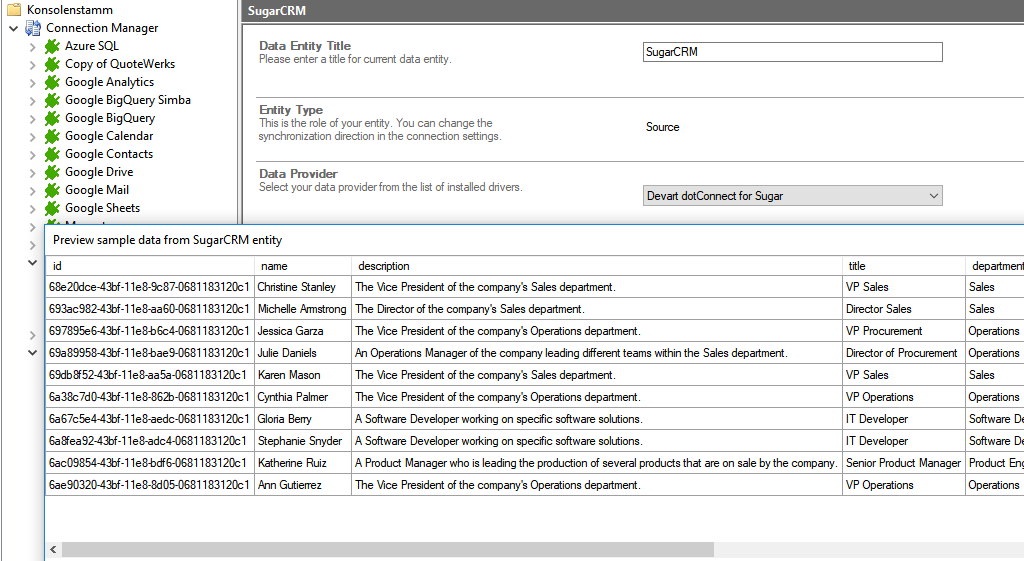
Task: Click the Google Calendar connection icon
Action: coord(53,136)
